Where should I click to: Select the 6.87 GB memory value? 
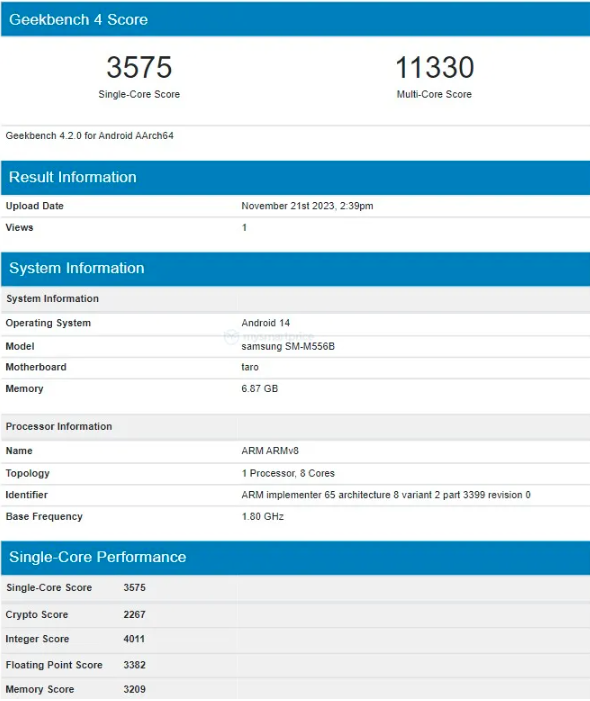coord(260,389)
